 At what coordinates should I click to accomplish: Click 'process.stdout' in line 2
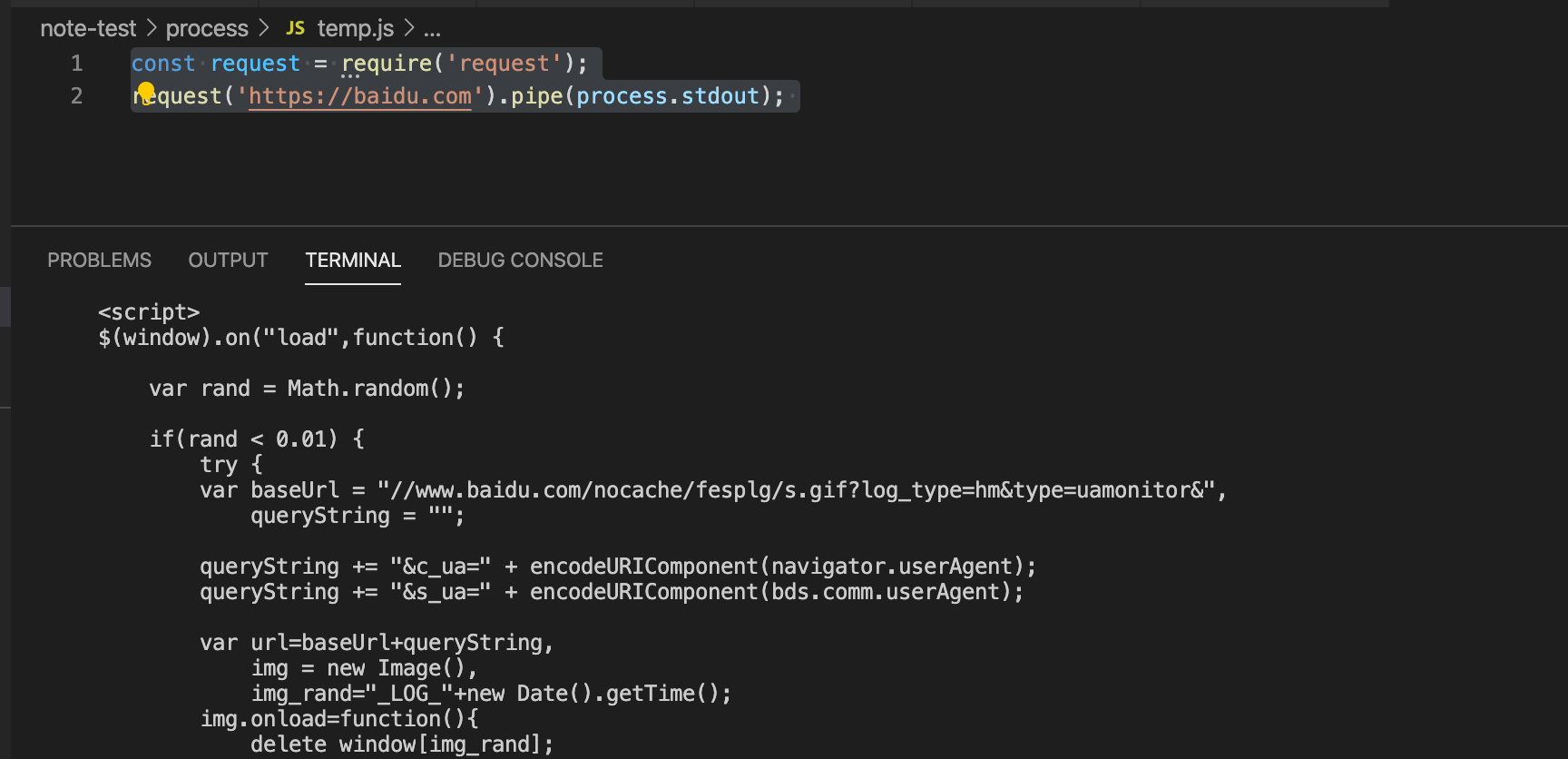coord(668,96)
